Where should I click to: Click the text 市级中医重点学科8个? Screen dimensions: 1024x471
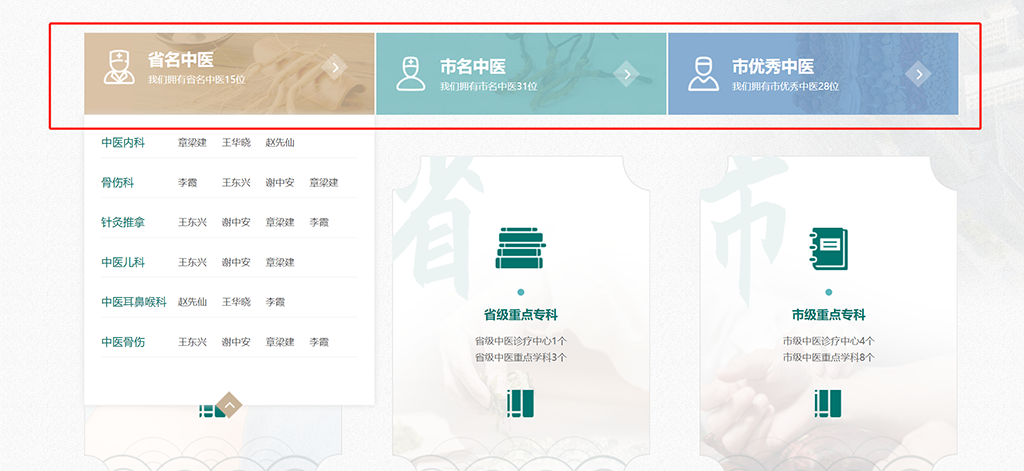828,357
